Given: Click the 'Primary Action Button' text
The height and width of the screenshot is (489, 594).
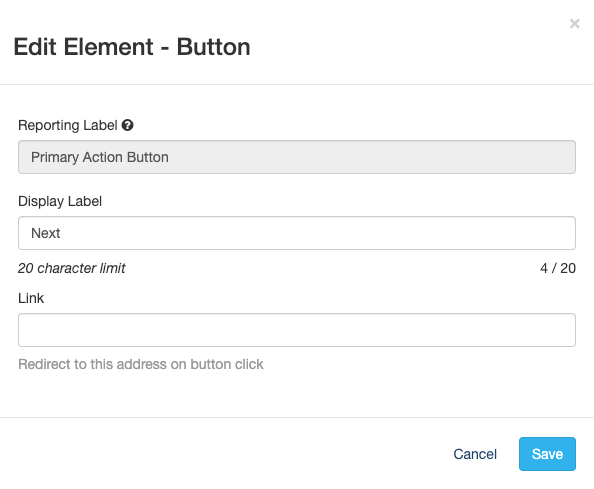Looking at the screenshot, I should click(x=100, y=157).
